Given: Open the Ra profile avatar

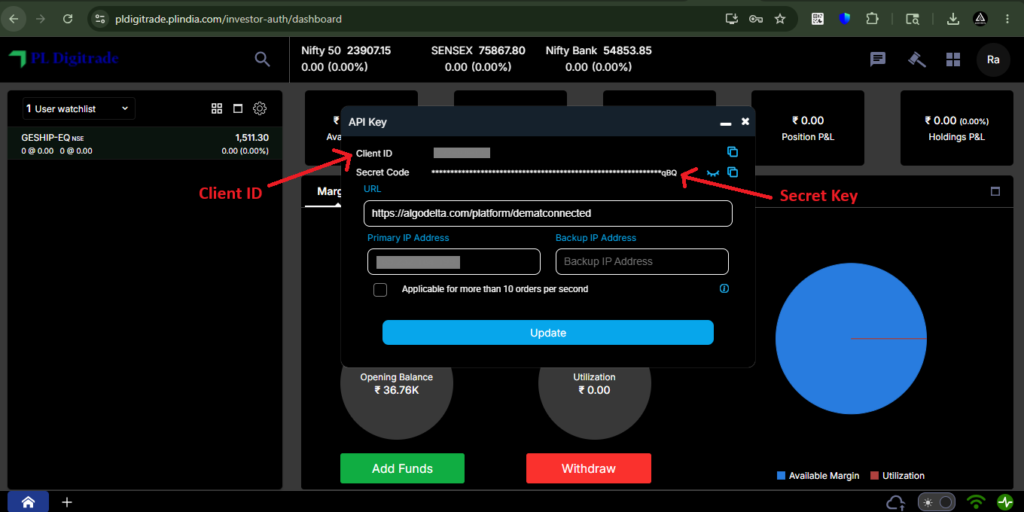Looking at the screenshot, I should tap(993, 59).
